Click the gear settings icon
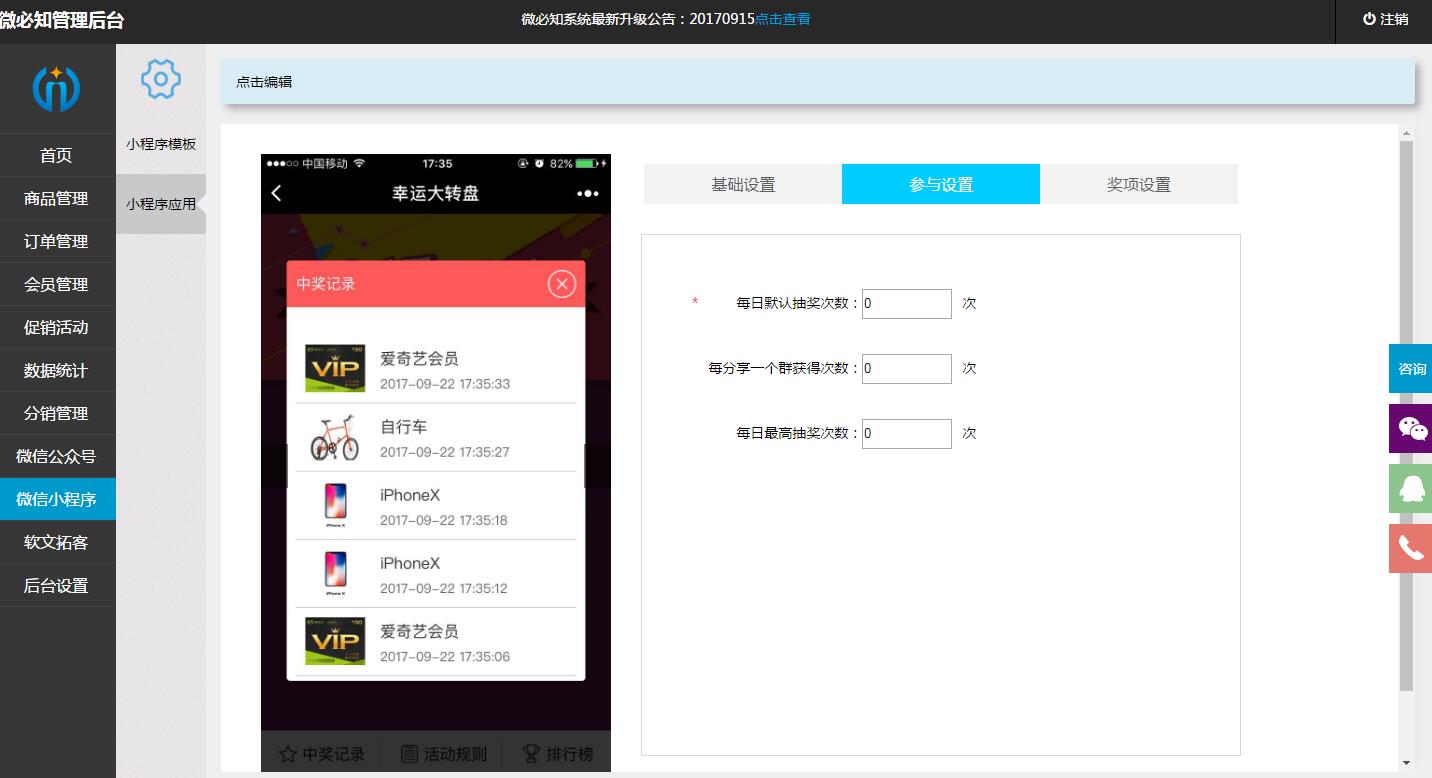 pos(160,79)
